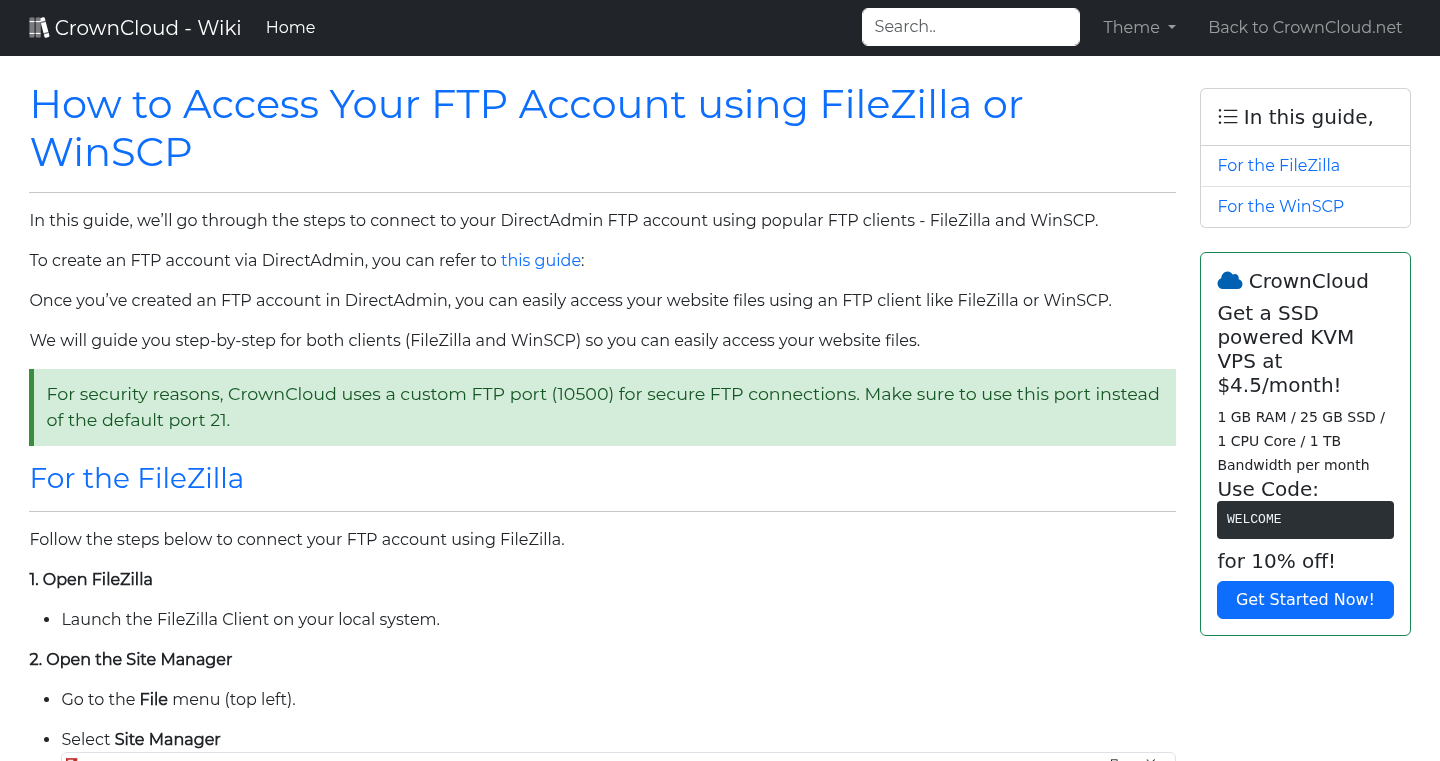Click the CrownCloud Wiki library logo icon
1440x761 pixels.
[x=38, y=26]
